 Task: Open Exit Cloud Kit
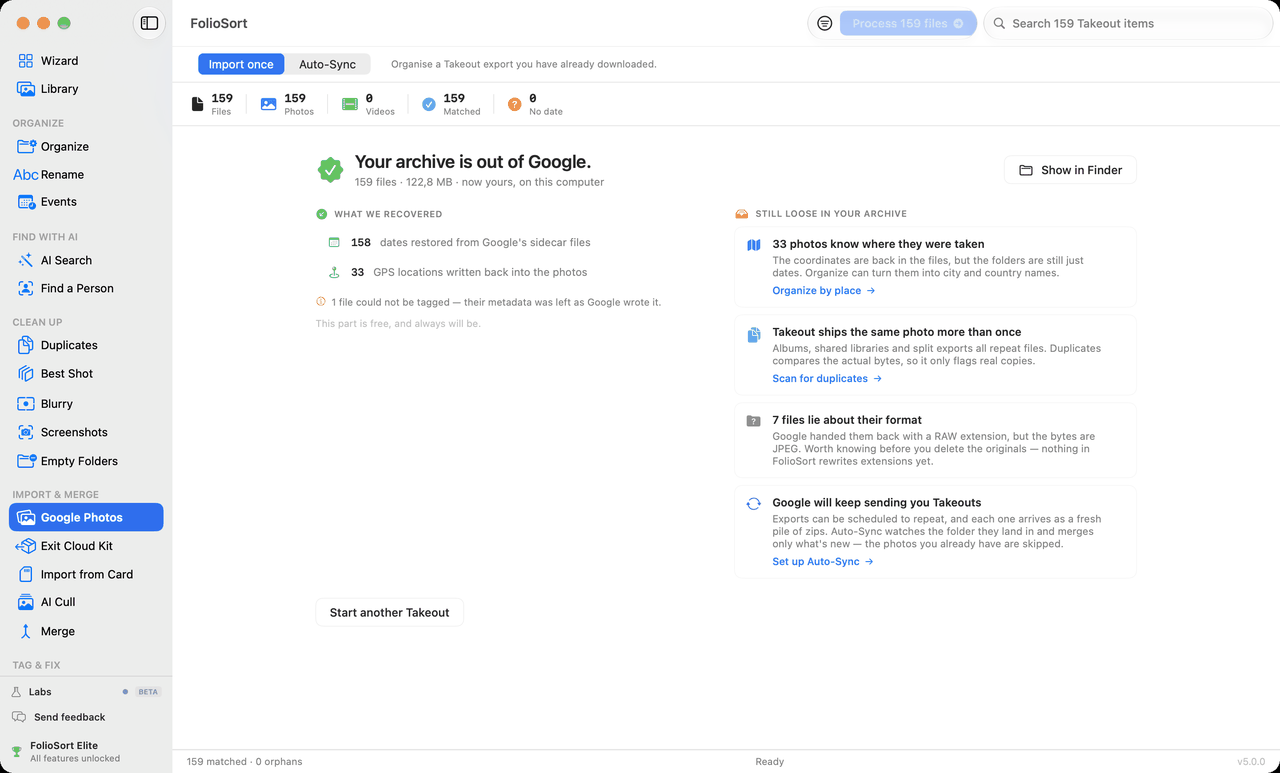coord(86,546)
